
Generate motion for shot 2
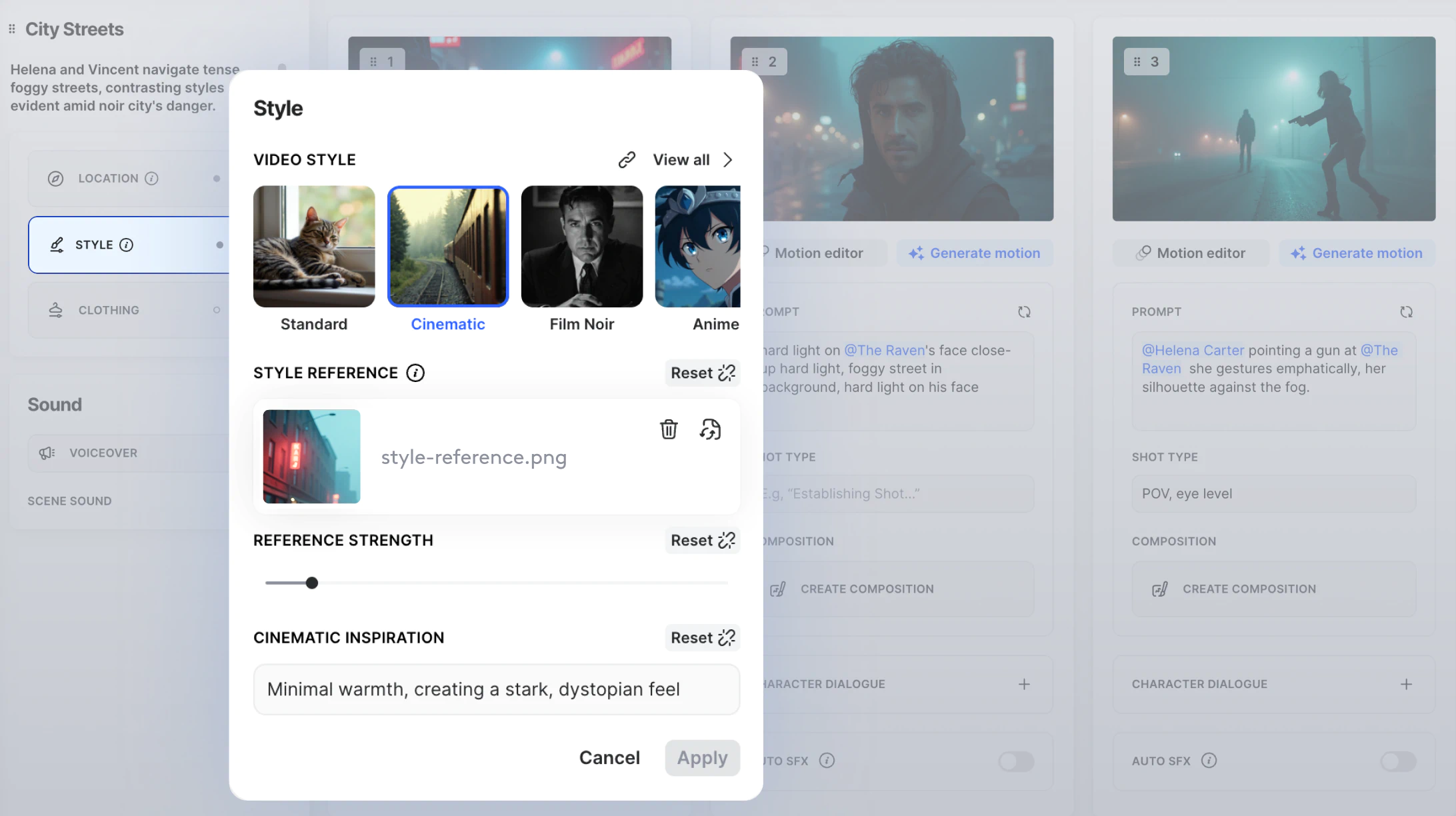pyautogui.click(x=974, y=253)
